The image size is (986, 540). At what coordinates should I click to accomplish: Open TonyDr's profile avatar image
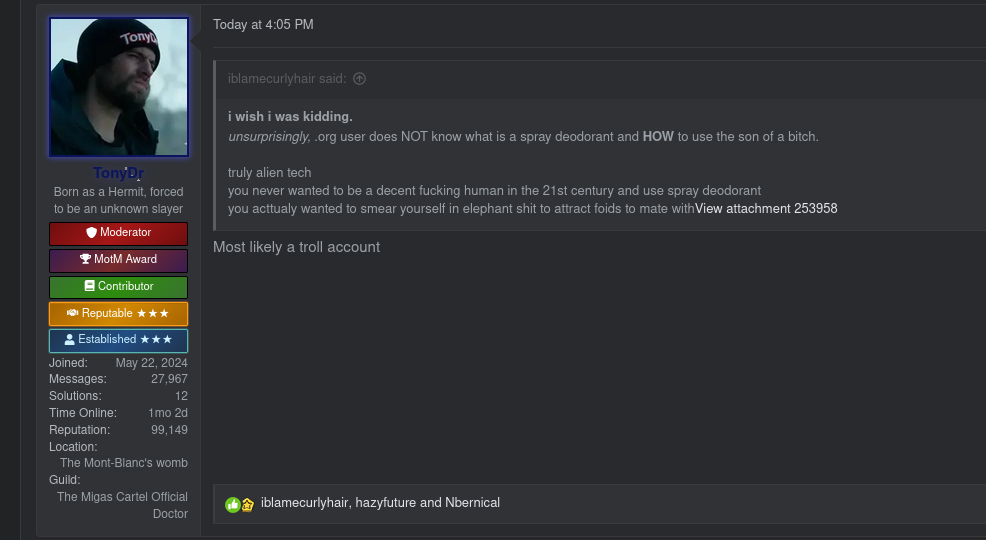(x=118, y=87)
